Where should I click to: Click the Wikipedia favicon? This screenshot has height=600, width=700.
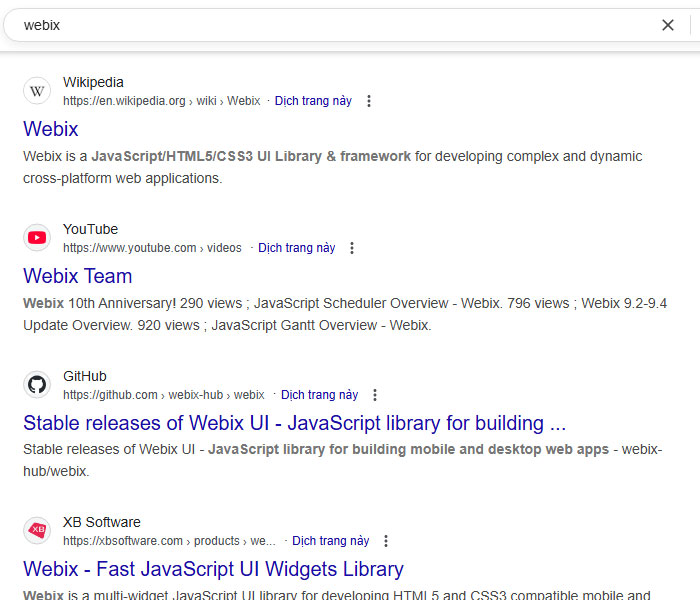click(x=37, y=91)
